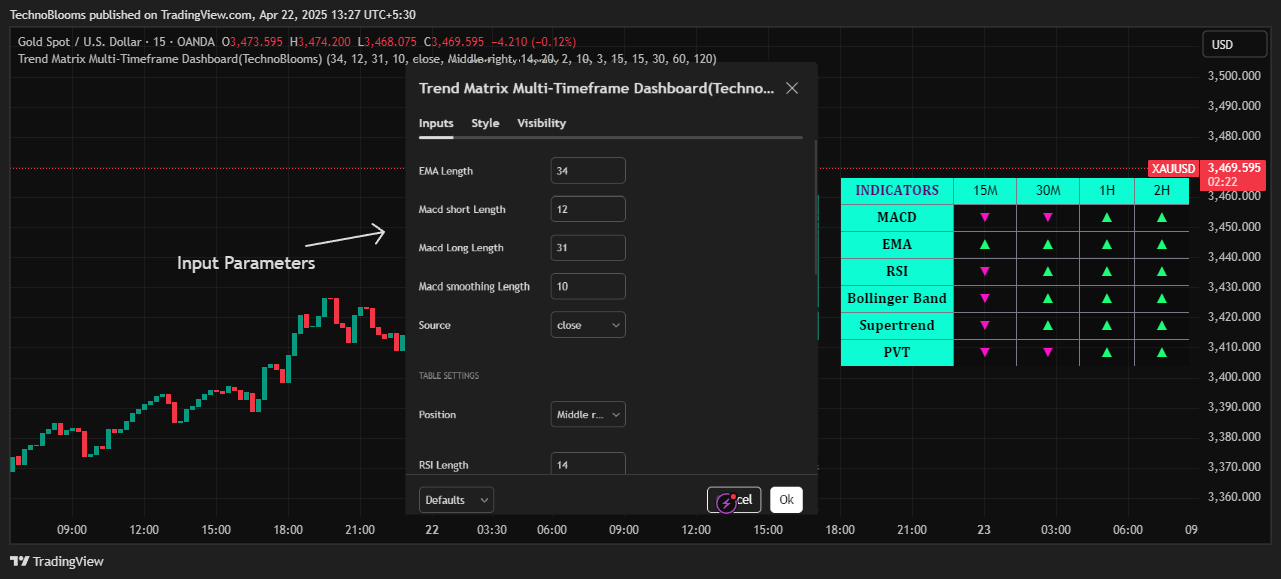Click the Macd Long Length field
This screenshot has width=1281, height=579.
tap(588, 248)
